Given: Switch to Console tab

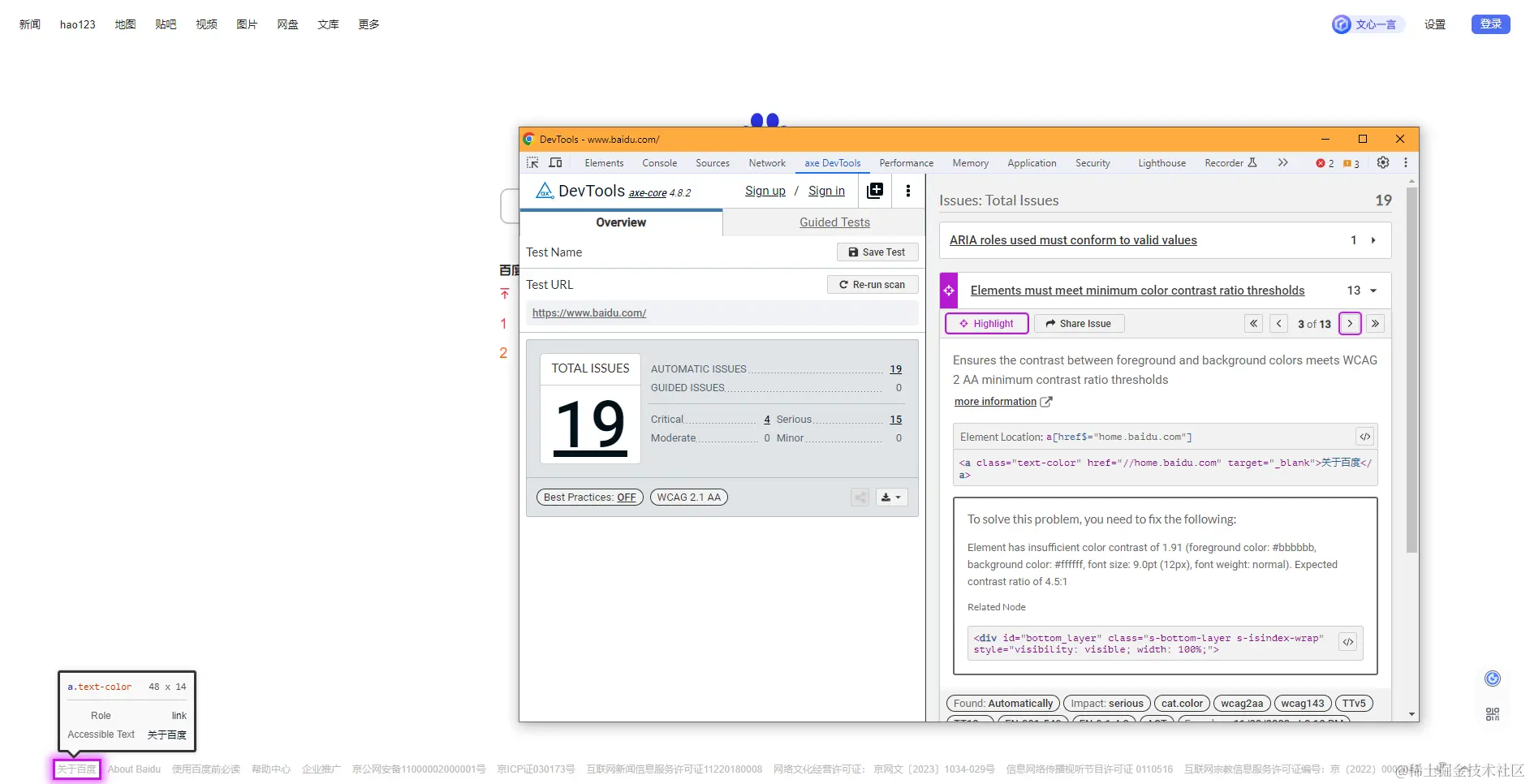Looking at the screenshot, I should coord(659,163).
